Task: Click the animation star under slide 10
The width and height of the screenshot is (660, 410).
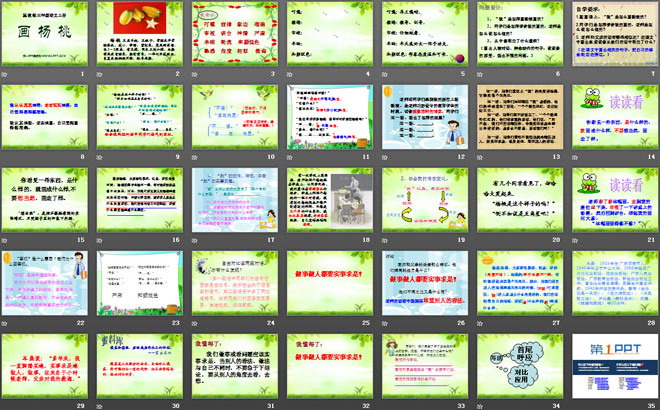Action: pyautogui.click(x=195, y=157)
